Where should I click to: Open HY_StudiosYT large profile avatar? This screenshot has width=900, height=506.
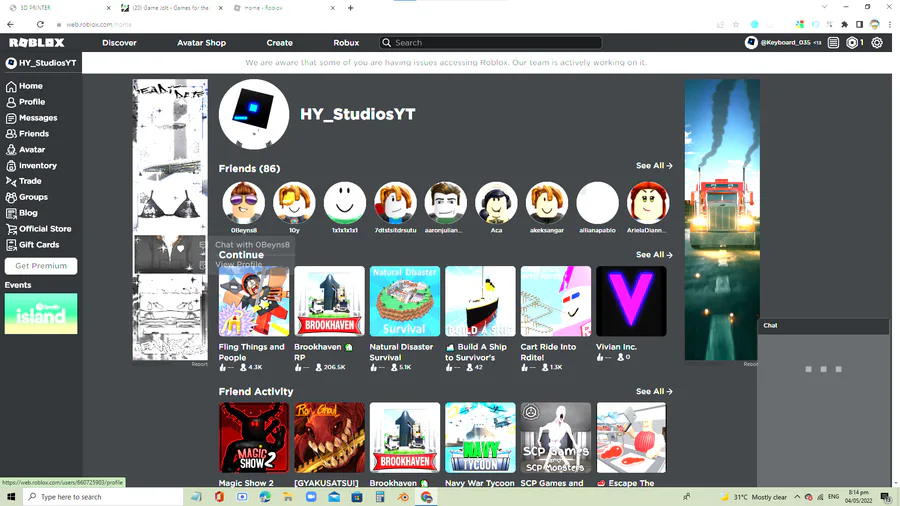[254, 114]
